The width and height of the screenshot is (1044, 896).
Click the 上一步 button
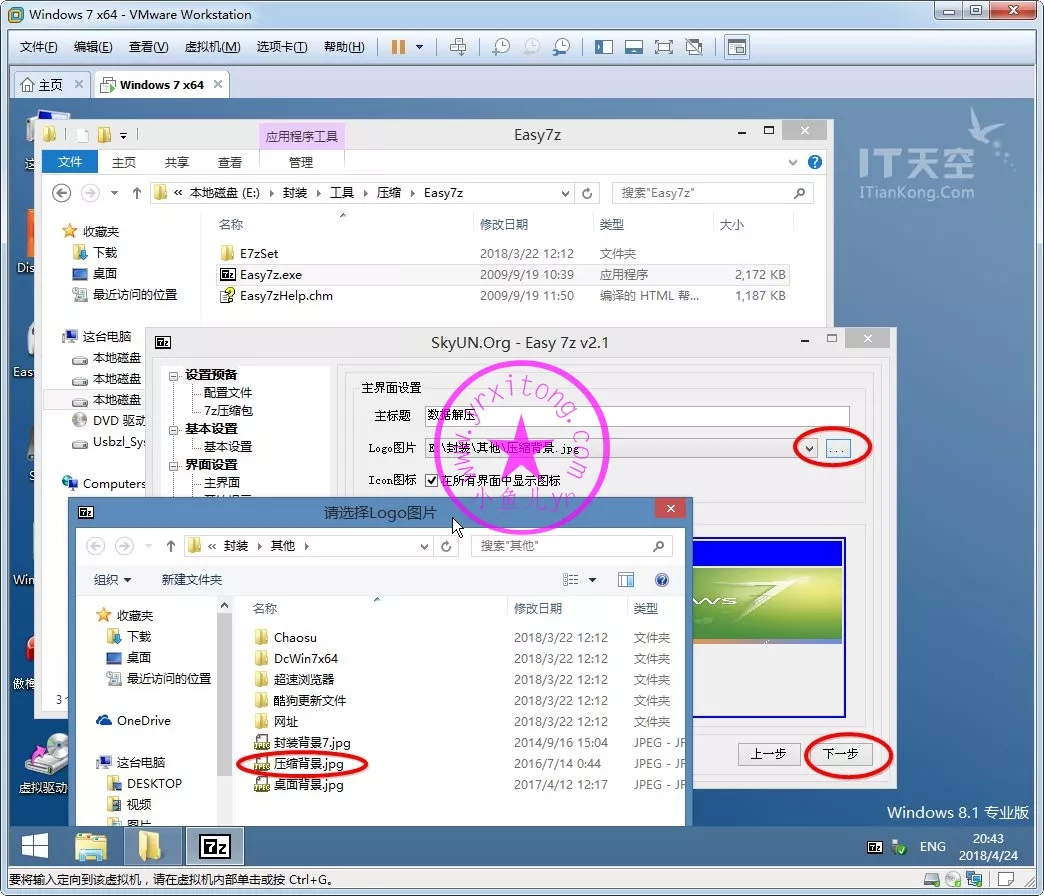point(768,754)
